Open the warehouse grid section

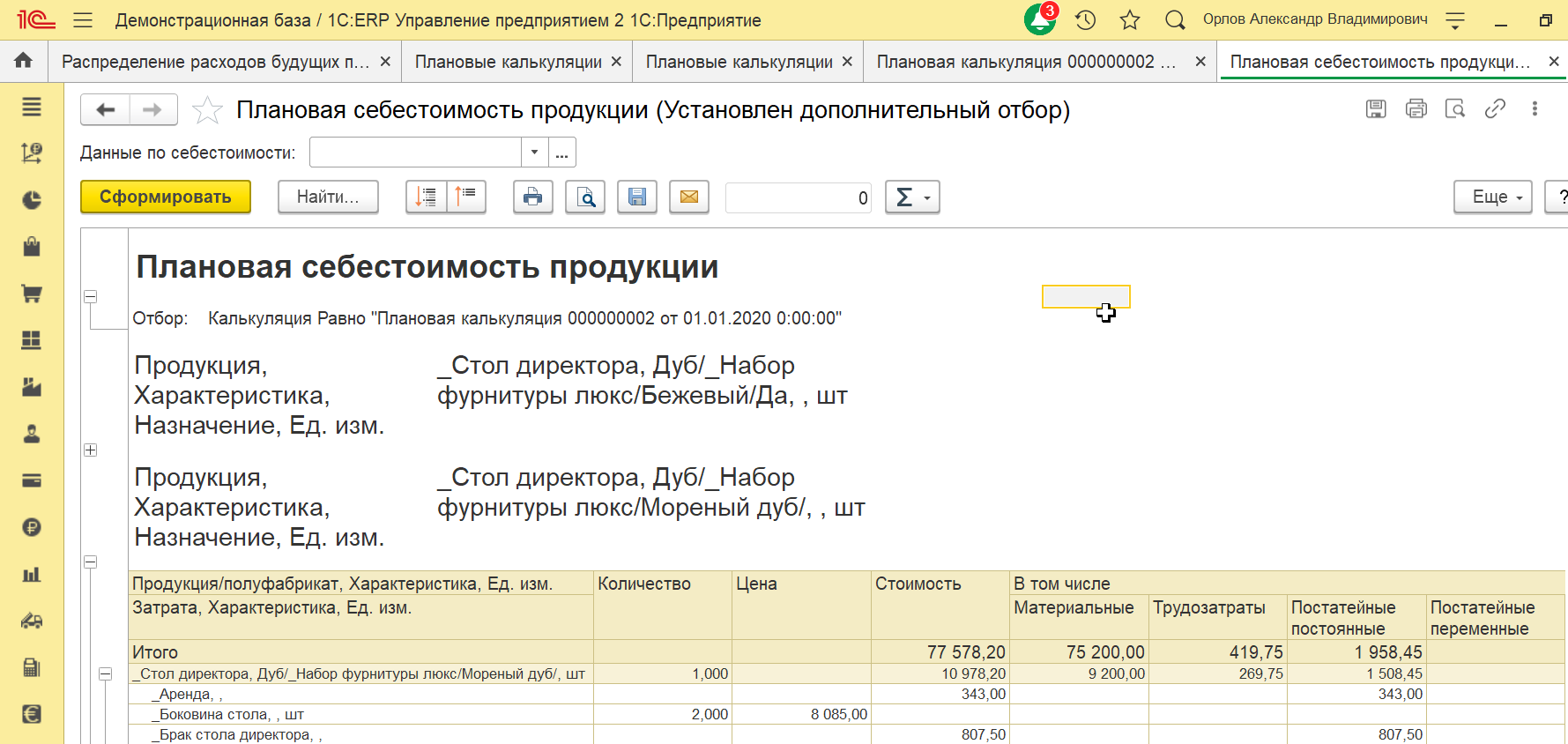32,340
